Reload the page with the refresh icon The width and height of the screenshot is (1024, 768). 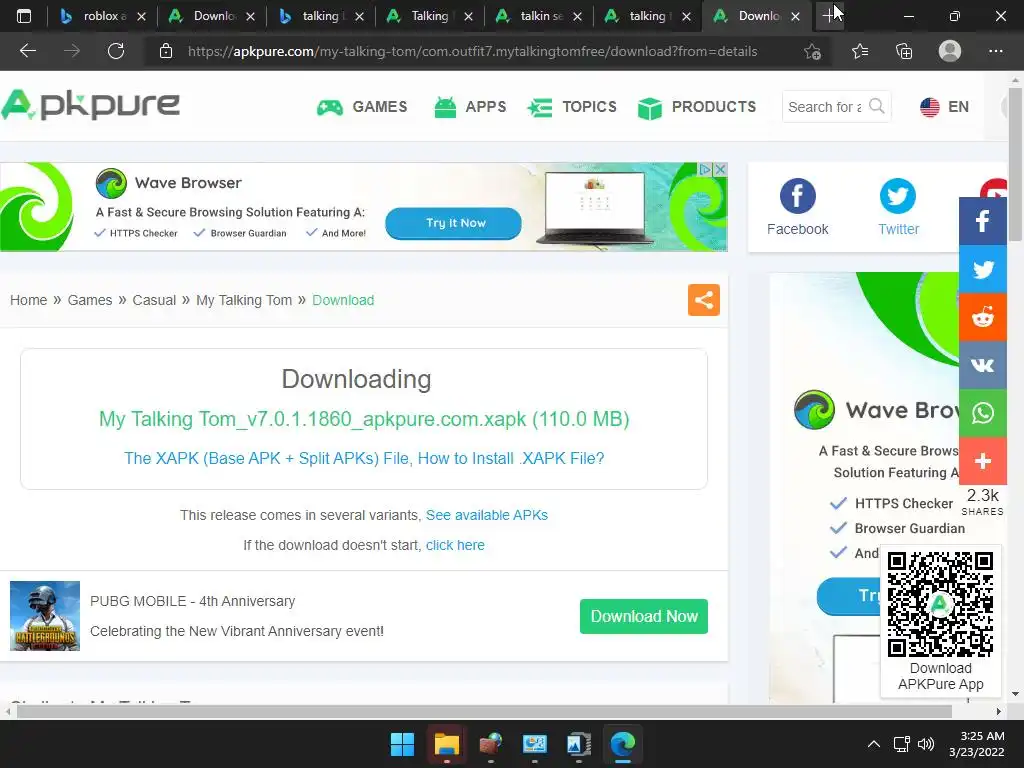pos(116,51)
